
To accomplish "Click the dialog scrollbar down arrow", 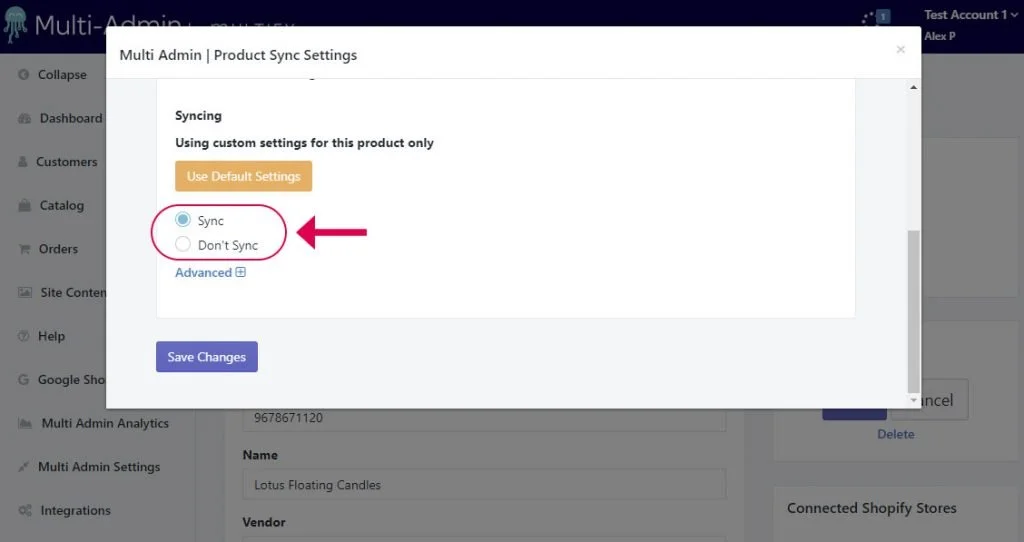I will 914,400.
